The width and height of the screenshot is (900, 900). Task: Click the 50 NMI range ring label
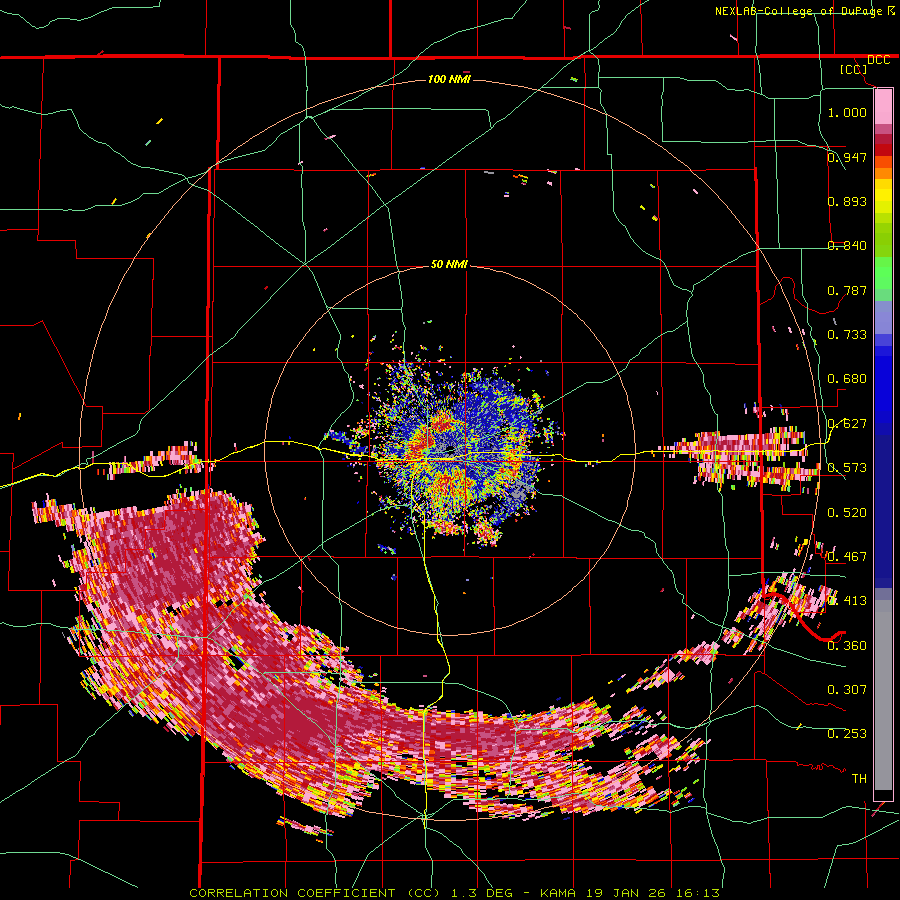(x=449, y=264)
